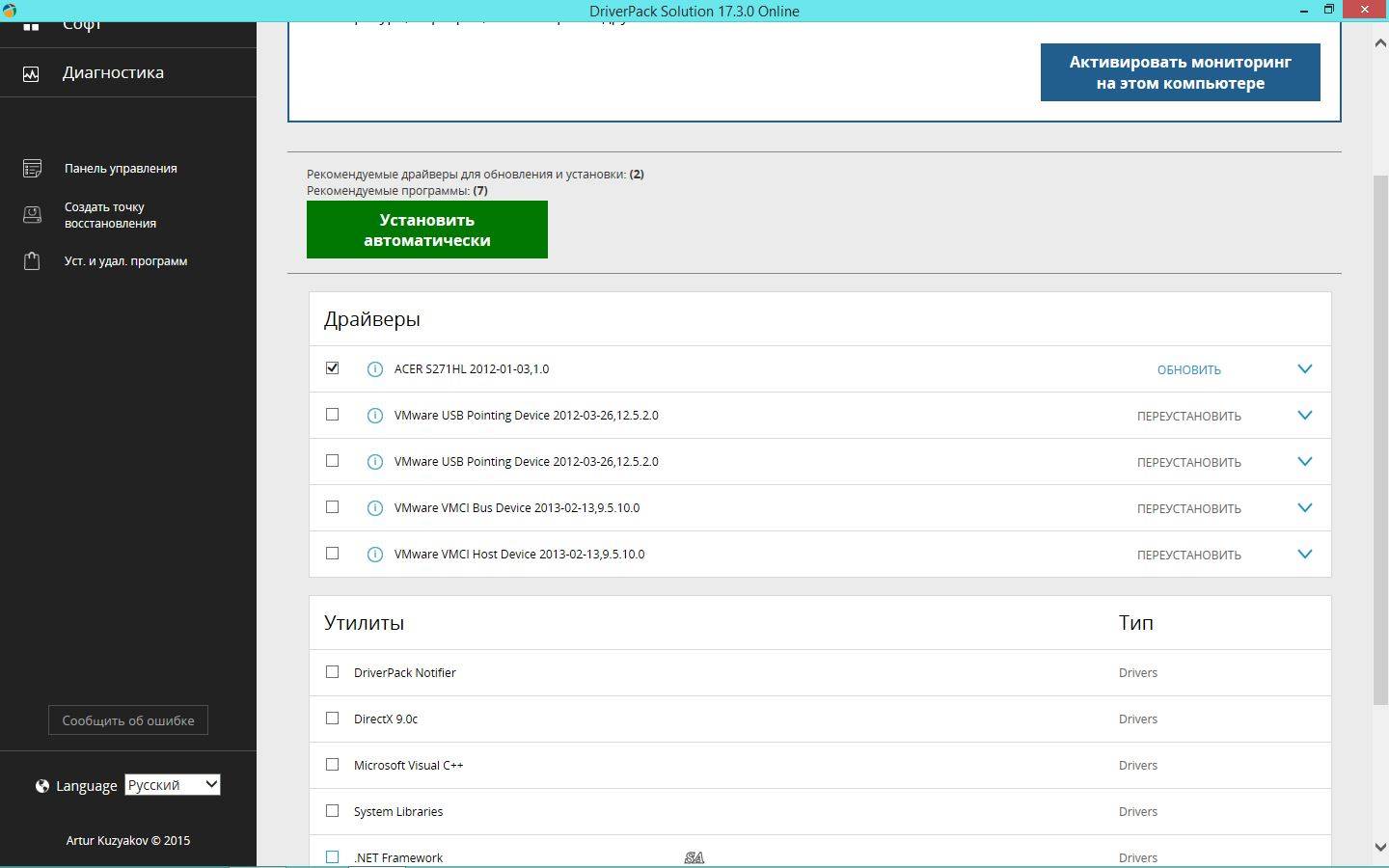This screenshot has width=1389, height=868.
Task: Click the globe icon beside Language
Action: coord(42,786)
